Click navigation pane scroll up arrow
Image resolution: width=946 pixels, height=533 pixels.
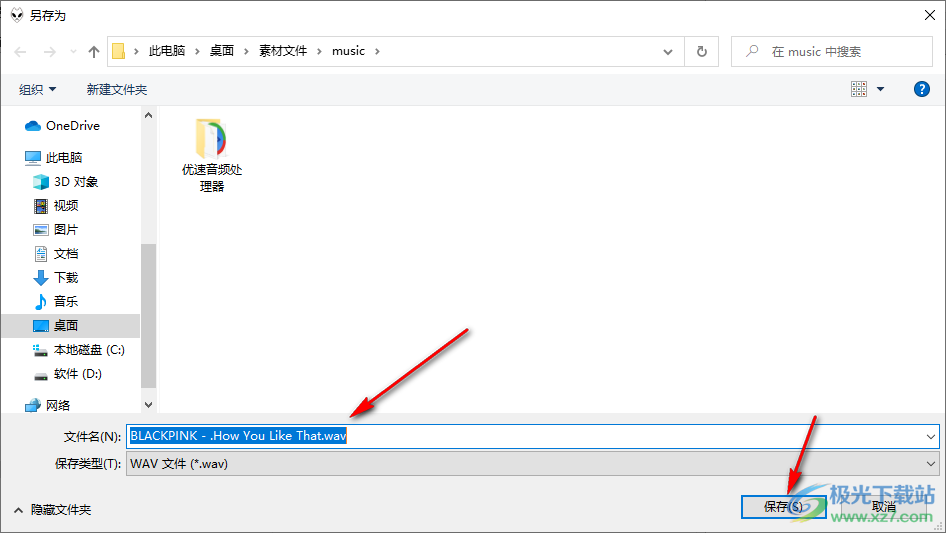[148, 115]
